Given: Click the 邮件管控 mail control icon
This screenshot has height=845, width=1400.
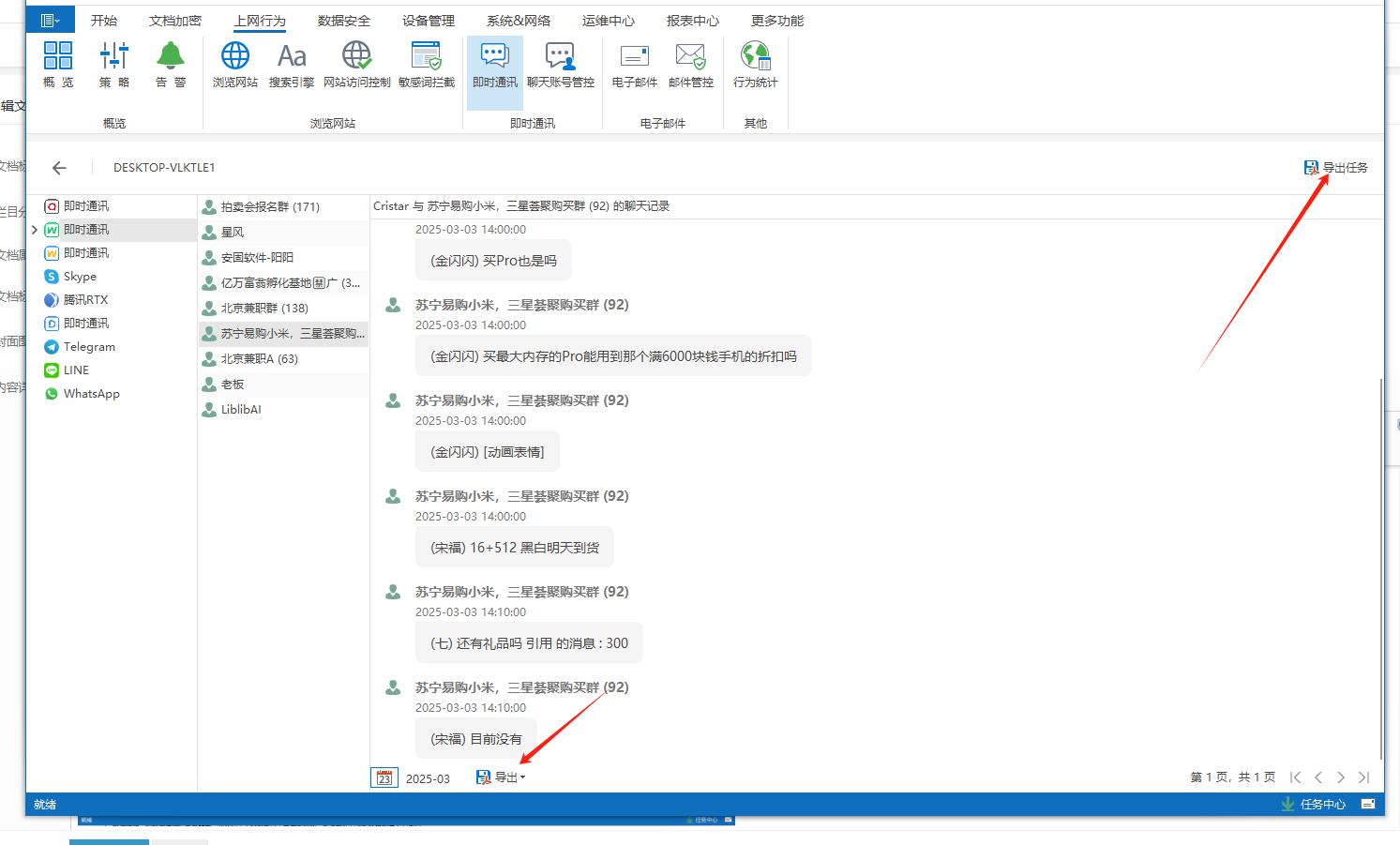Looking at the screenshot, I should (x=691, y=65).
